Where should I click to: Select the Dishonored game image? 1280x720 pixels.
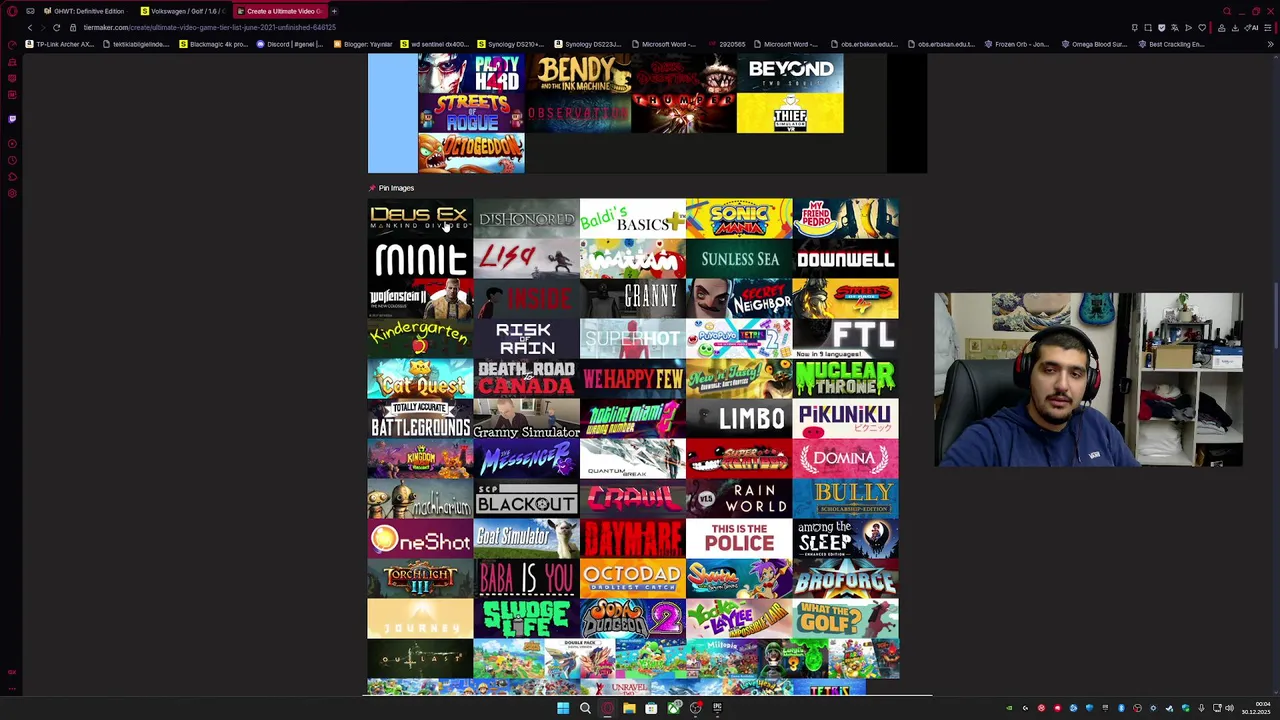click(526, 218)
